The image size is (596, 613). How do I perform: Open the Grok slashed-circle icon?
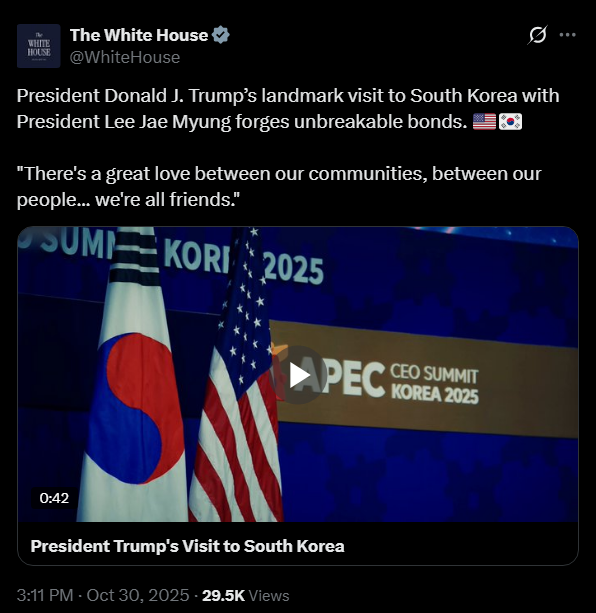537,35
